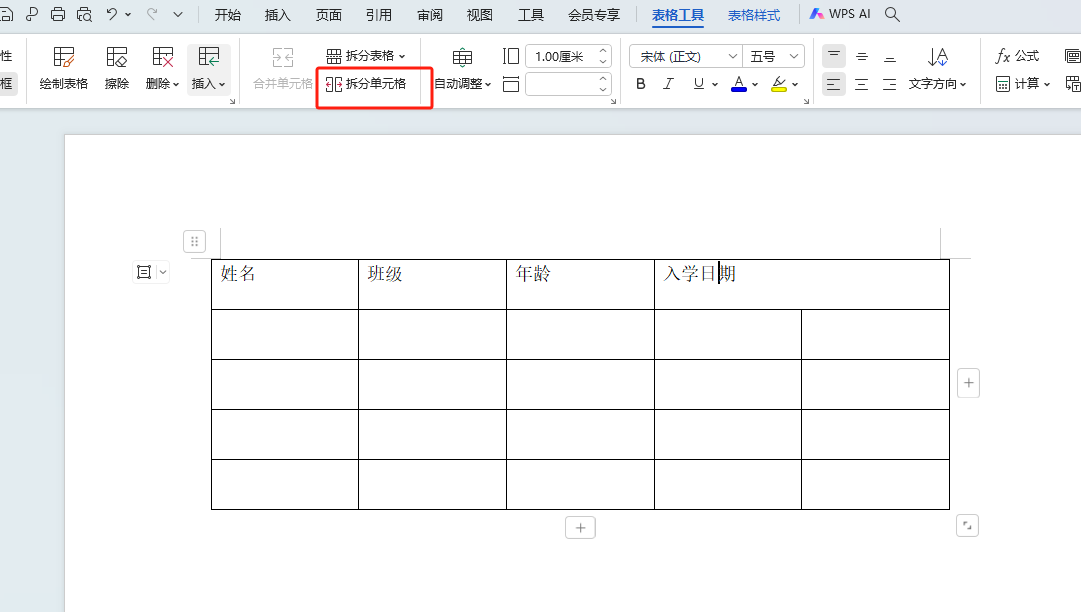Viewport: 1081px width, 612px height.
Task: Click the undo arrow icon
Action: pos(112,15)
